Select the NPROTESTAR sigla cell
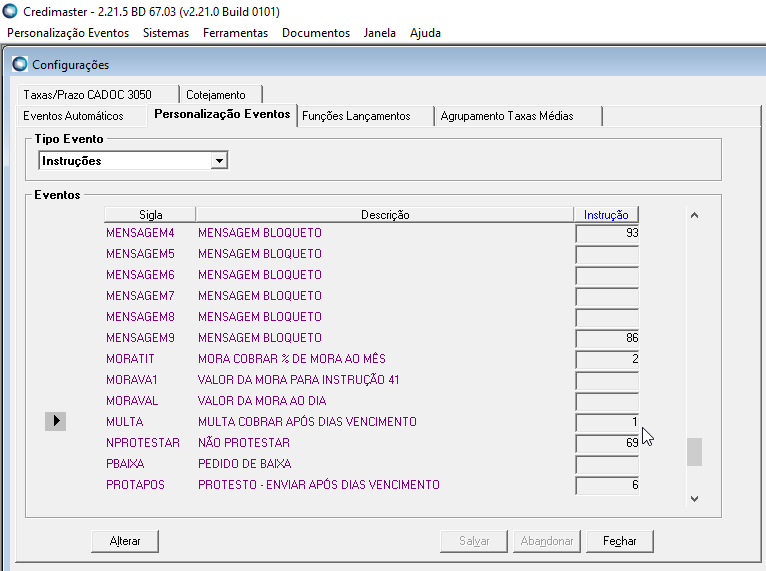Viewport: 766px width, 571px height. 143,443
